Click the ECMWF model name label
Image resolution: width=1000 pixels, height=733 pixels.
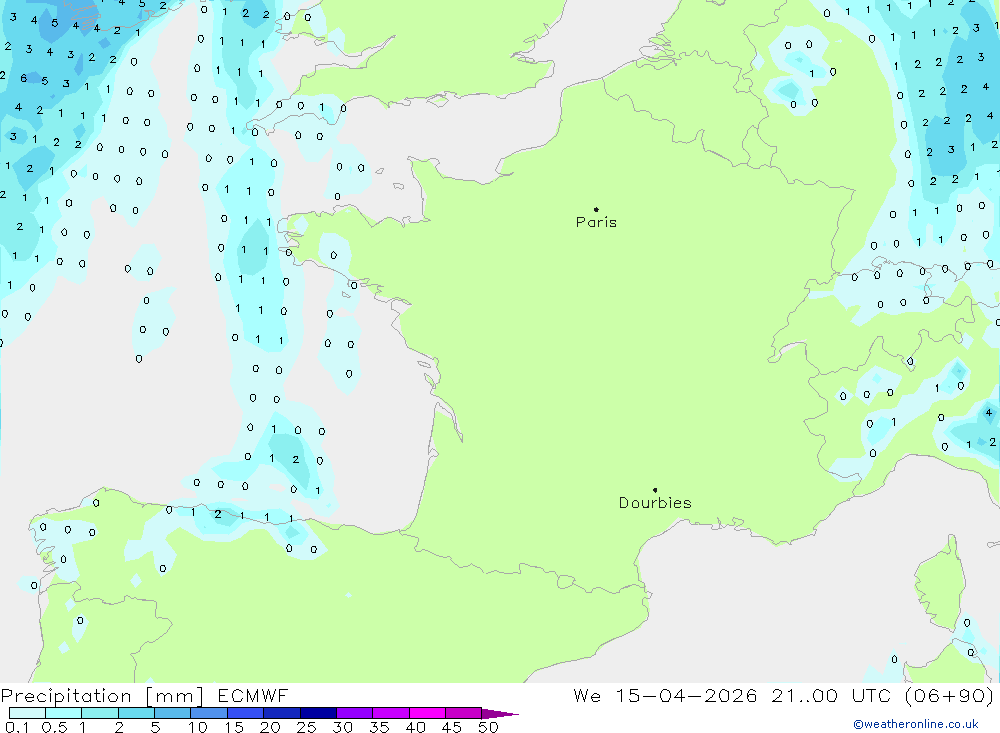click(x=253, y=695)
